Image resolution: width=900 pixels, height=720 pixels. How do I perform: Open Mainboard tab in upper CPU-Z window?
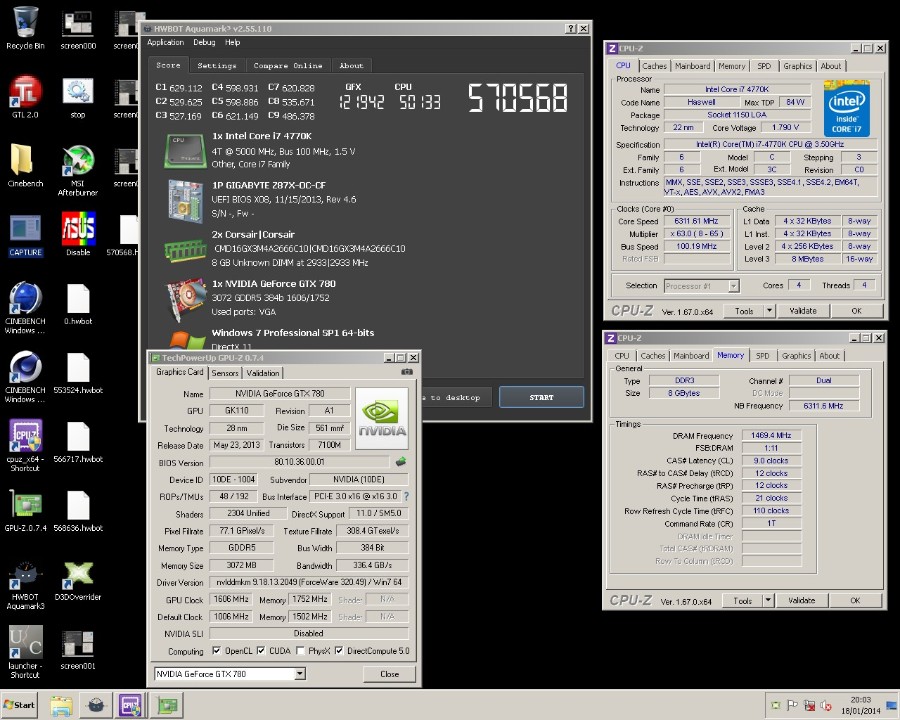(693, 66)
